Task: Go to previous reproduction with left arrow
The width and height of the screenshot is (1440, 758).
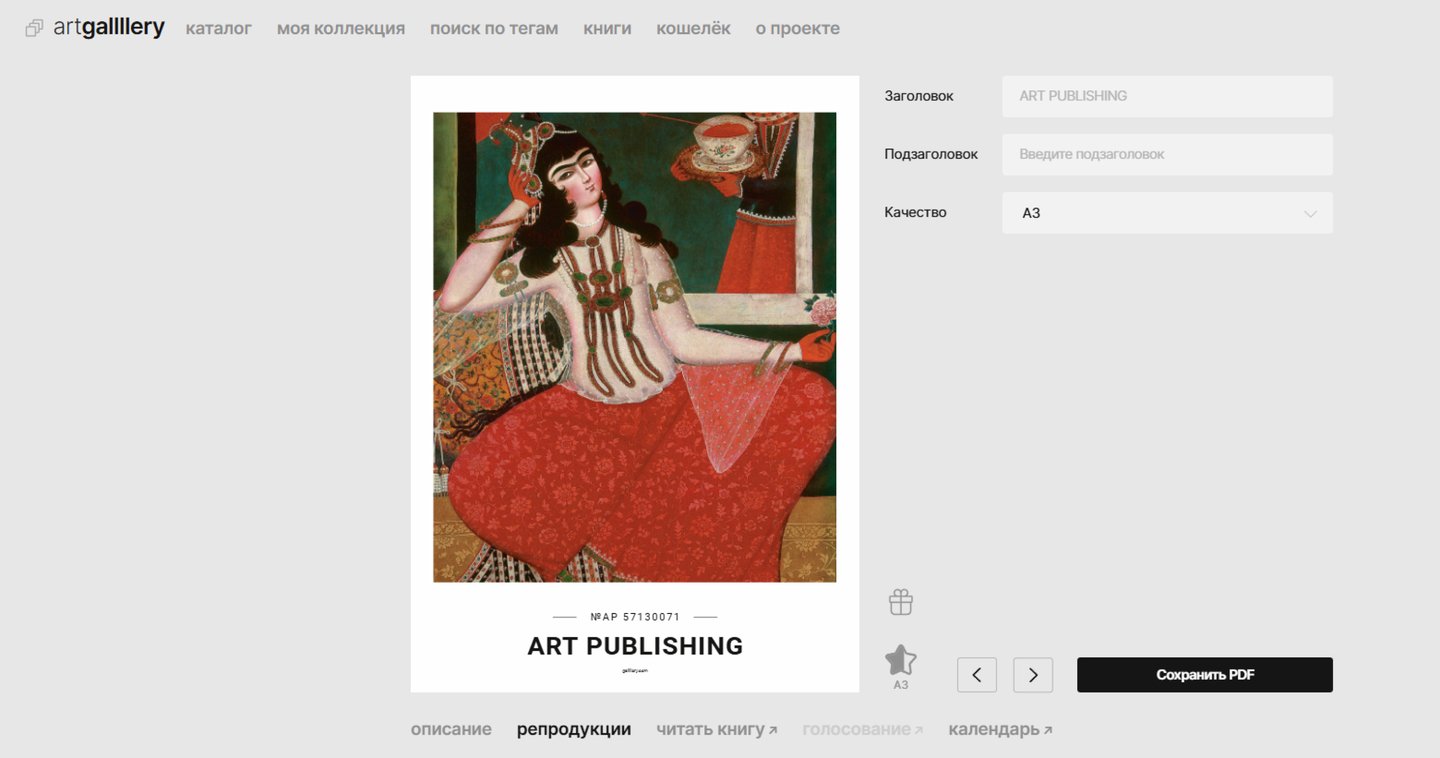Action: click(976, 675)
